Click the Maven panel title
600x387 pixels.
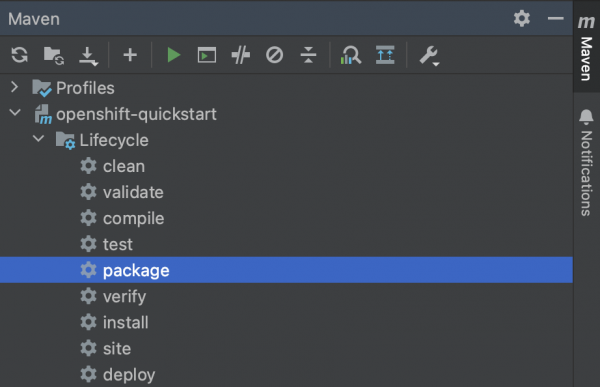point(34,19)
